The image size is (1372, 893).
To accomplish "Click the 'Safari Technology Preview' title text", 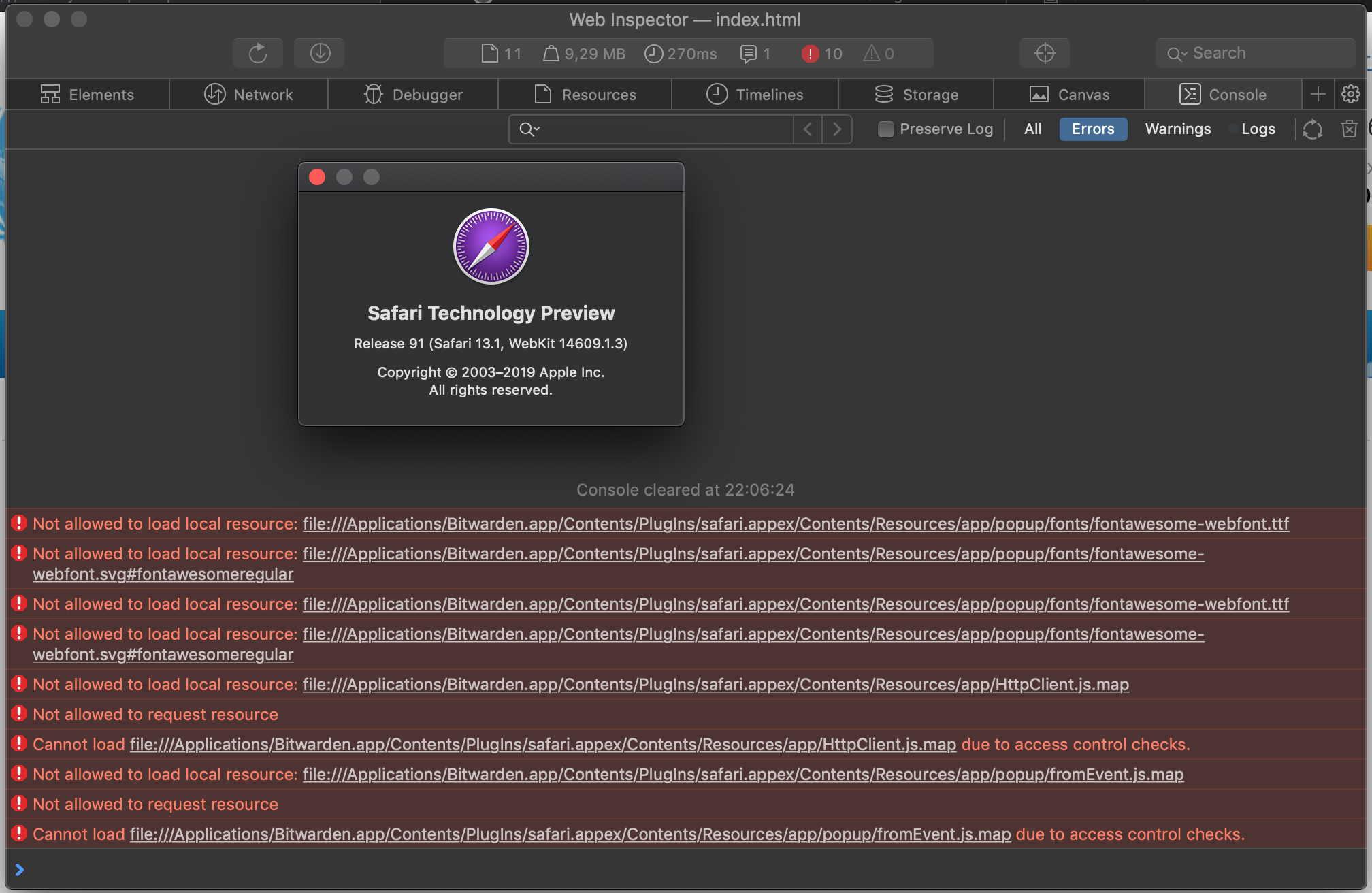I will (x=491, y=313).
